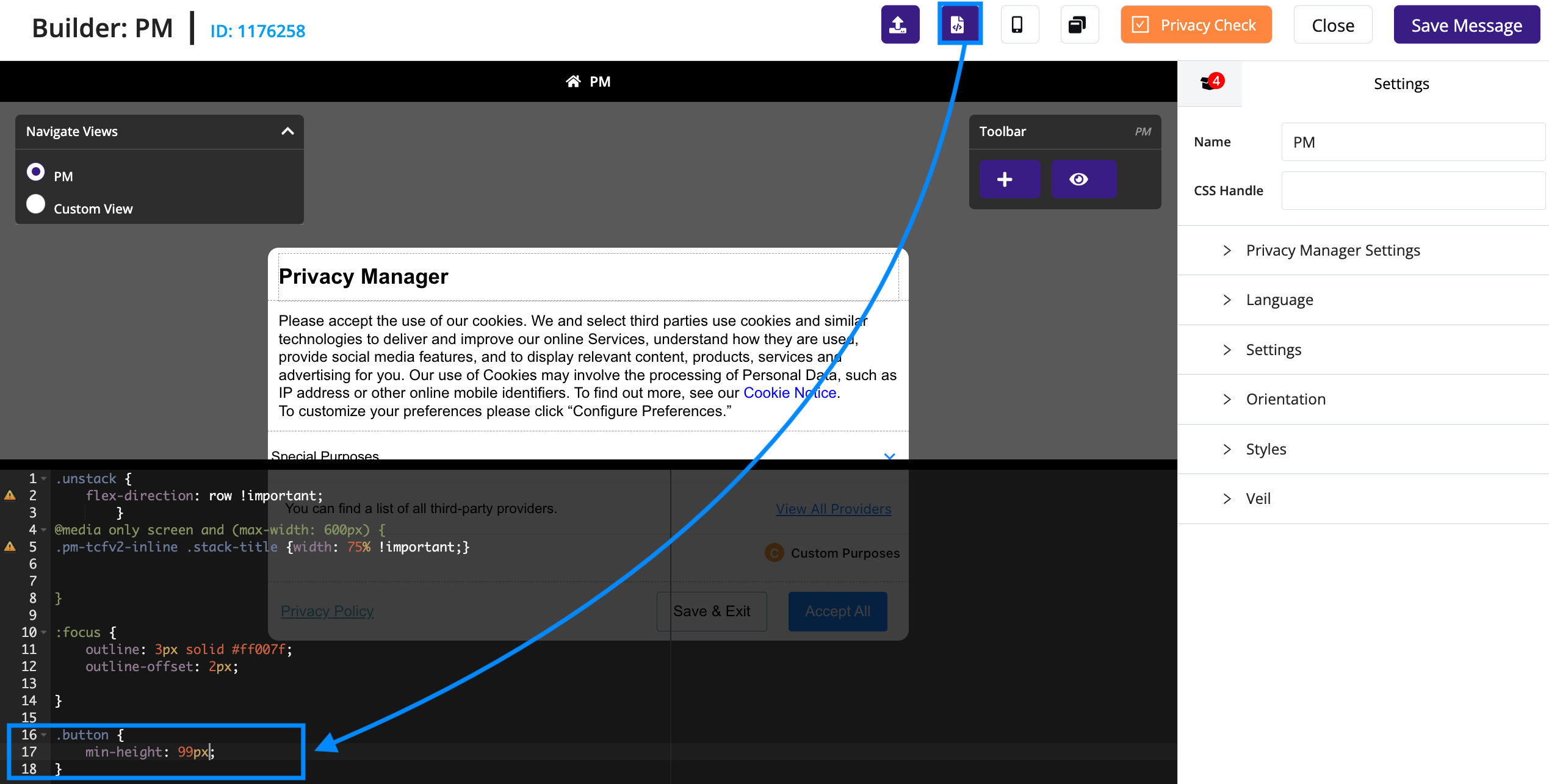The image size is (1549, 784).
Task: Click the import/upload message icon button
Action: pyautogui.click(x=900, y=25)
